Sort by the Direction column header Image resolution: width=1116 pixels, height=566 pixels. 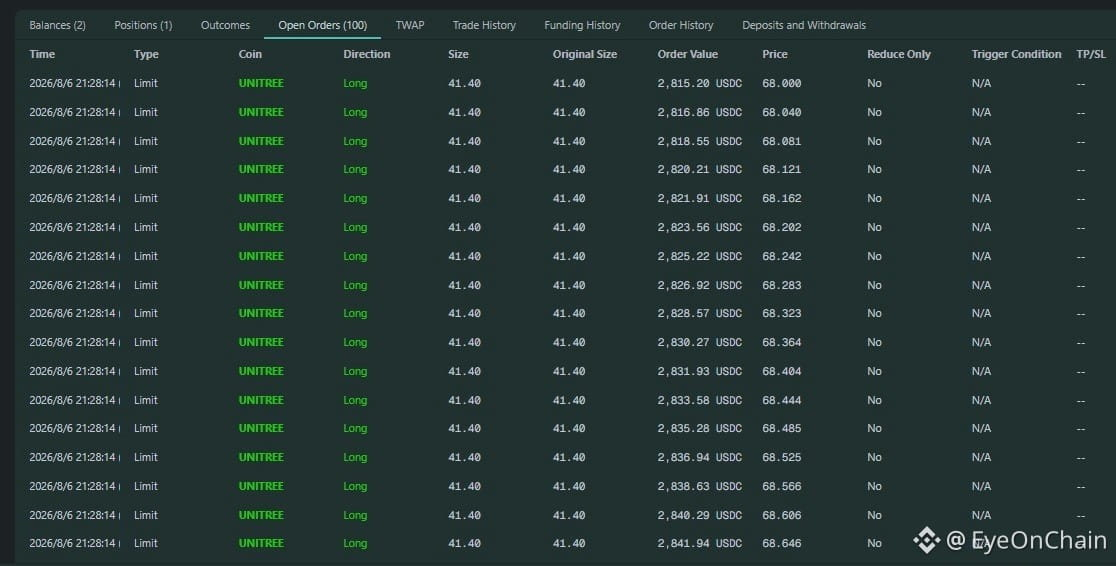click(x=367, y=54)
